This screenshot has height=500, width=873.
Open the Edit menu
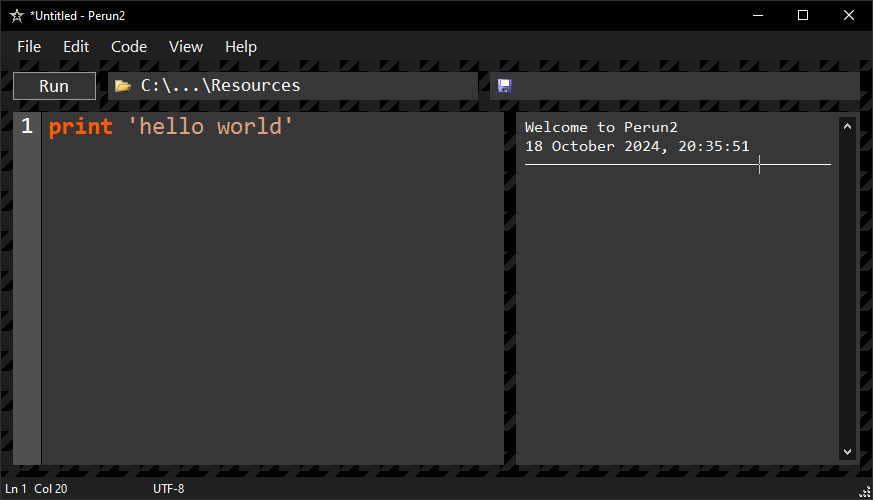point(76,47)
